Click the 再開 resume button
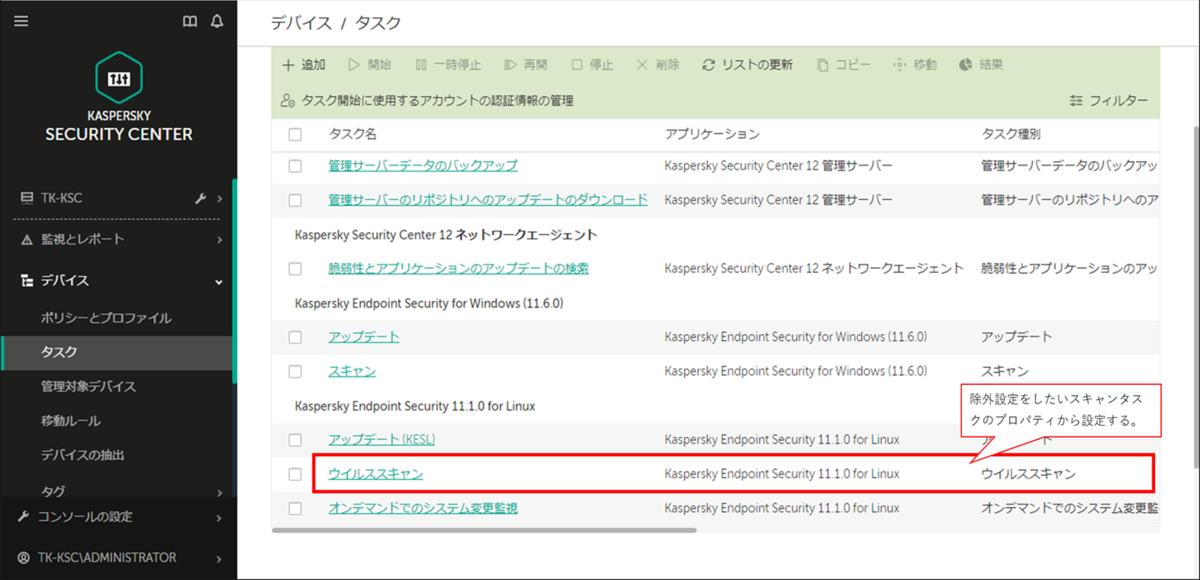 (526, 65)
